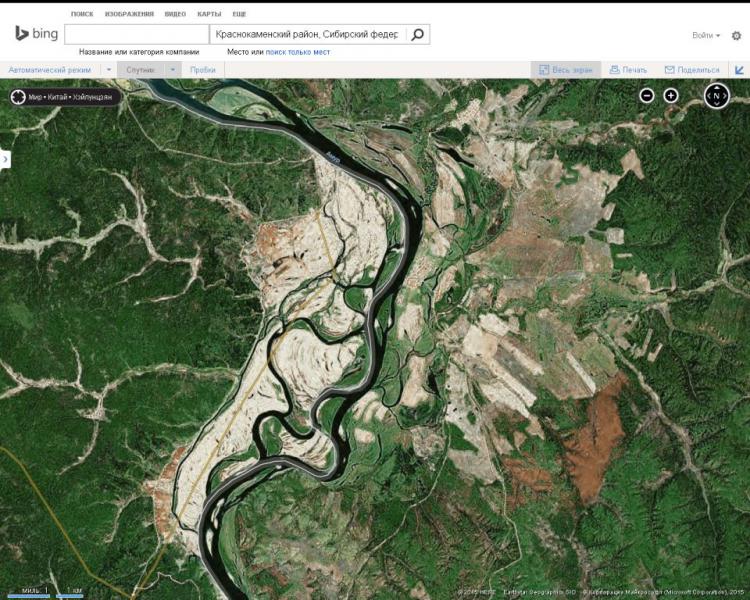This screenshot has height=600, width=750.
Task: Click the magnifier search icon
Action: (x=417, y=34)
